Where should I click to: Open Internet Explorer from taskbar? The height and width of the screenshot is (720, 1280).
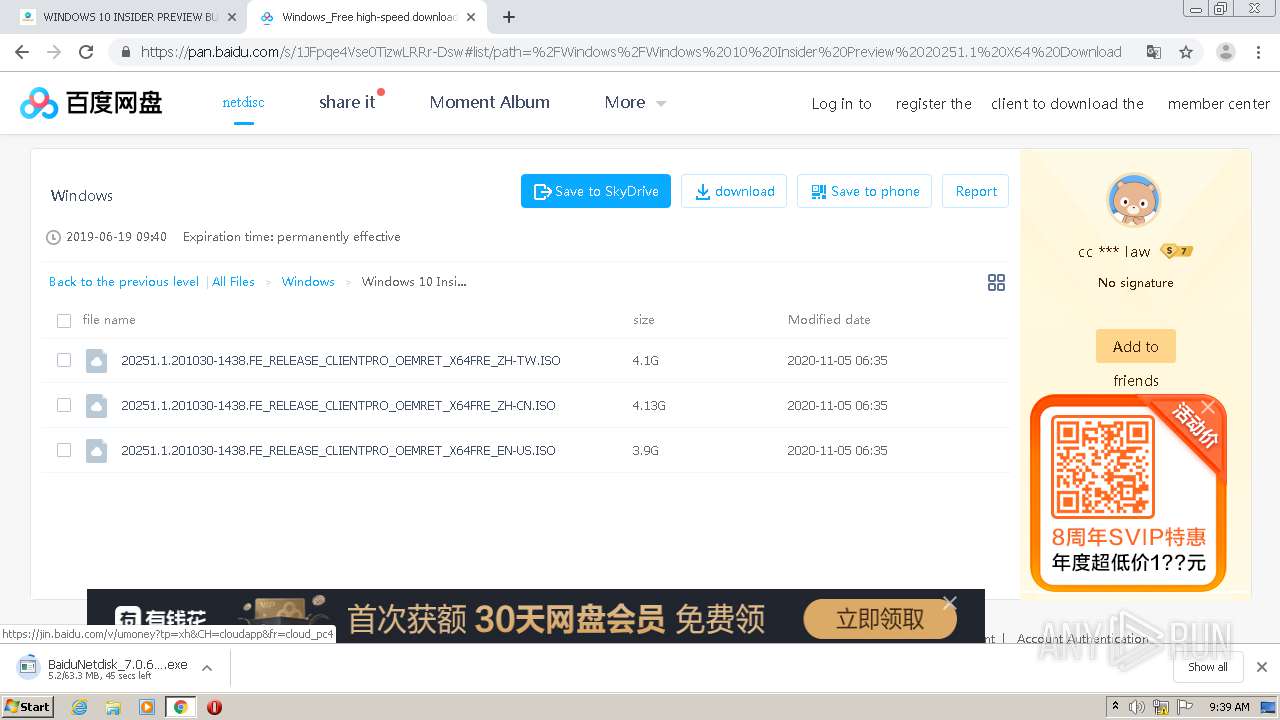click(80, 707)
